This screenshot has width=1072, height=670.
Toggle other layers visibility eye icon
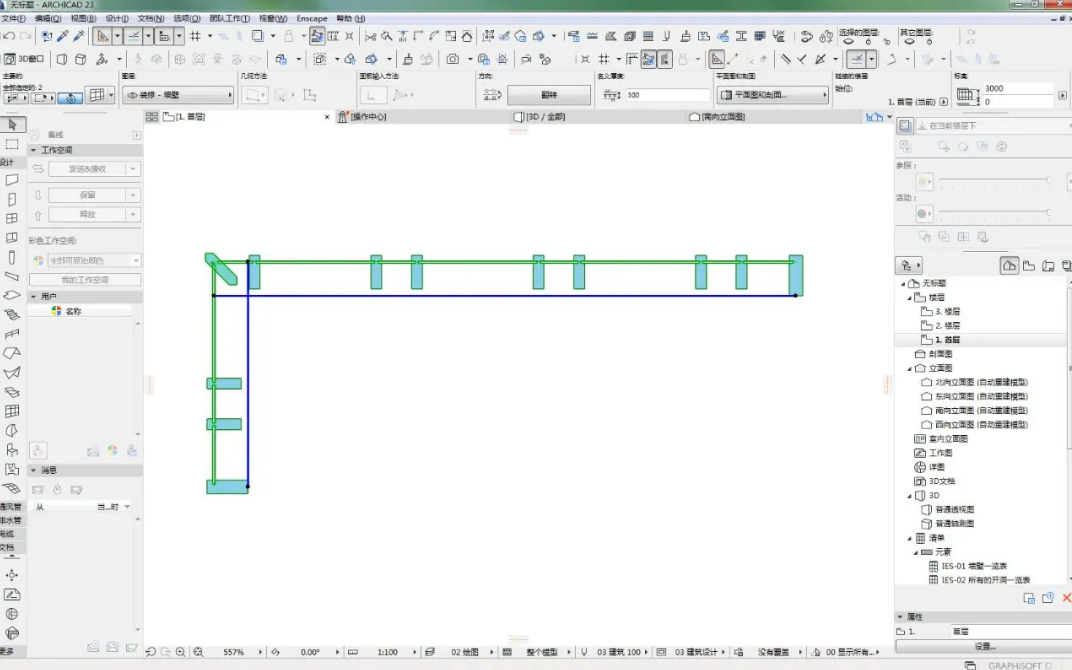click(909, 42)
